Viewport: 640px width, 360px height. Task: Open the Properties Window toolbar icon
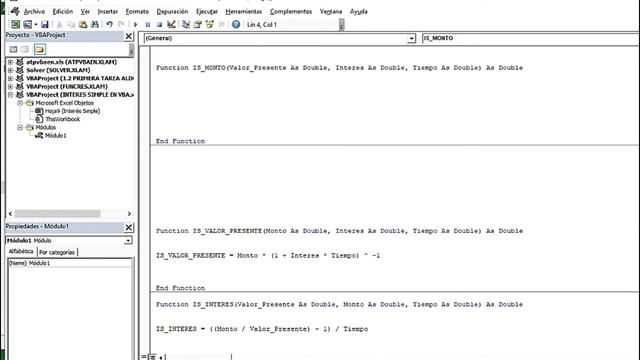pyautogui.click(x=198, y=24)
